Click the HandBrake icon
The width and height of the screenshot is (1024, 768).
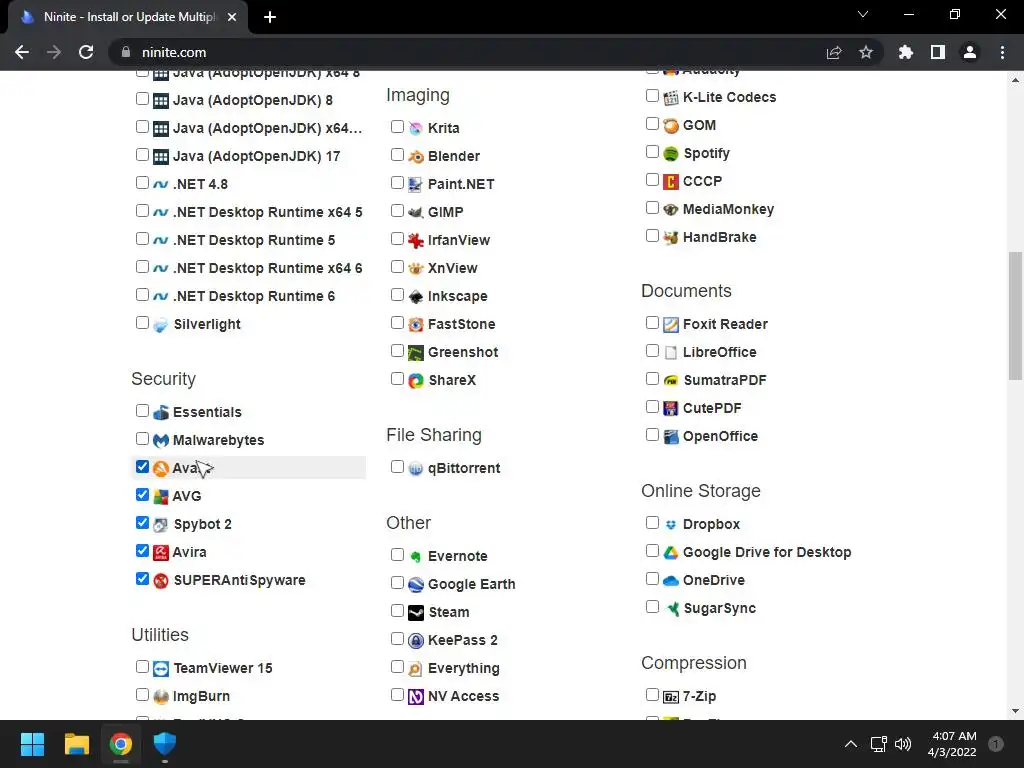tap(671, 238)
